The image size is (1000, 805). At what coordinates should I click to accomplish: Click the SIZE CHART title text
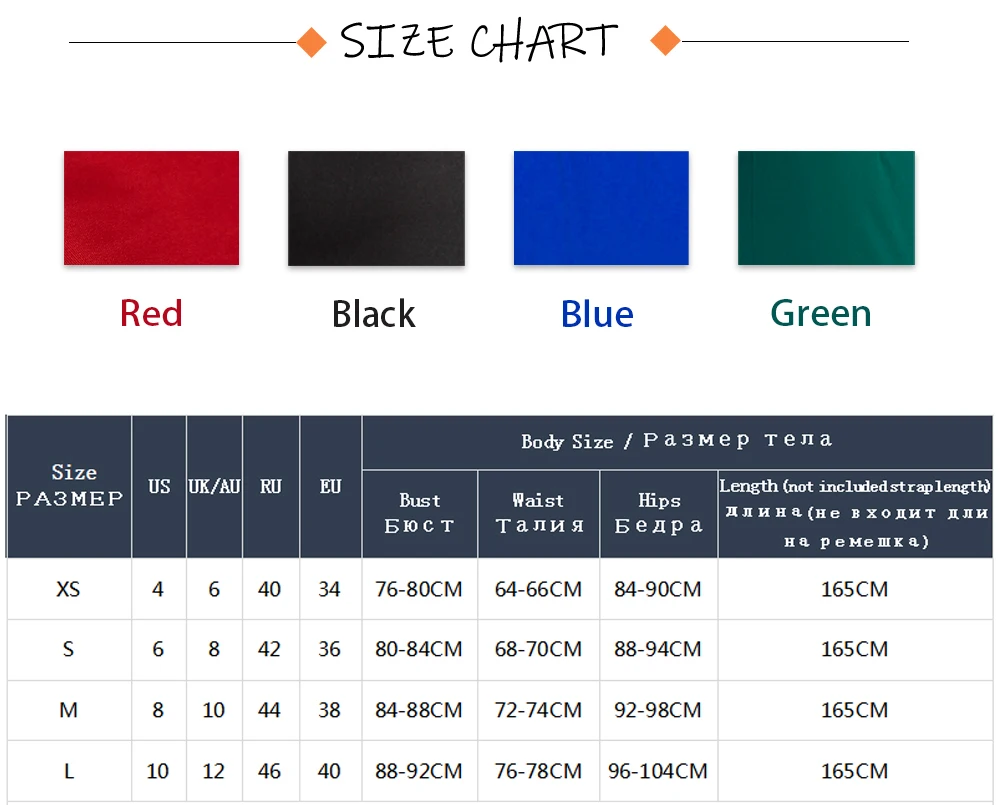[479, 41]
